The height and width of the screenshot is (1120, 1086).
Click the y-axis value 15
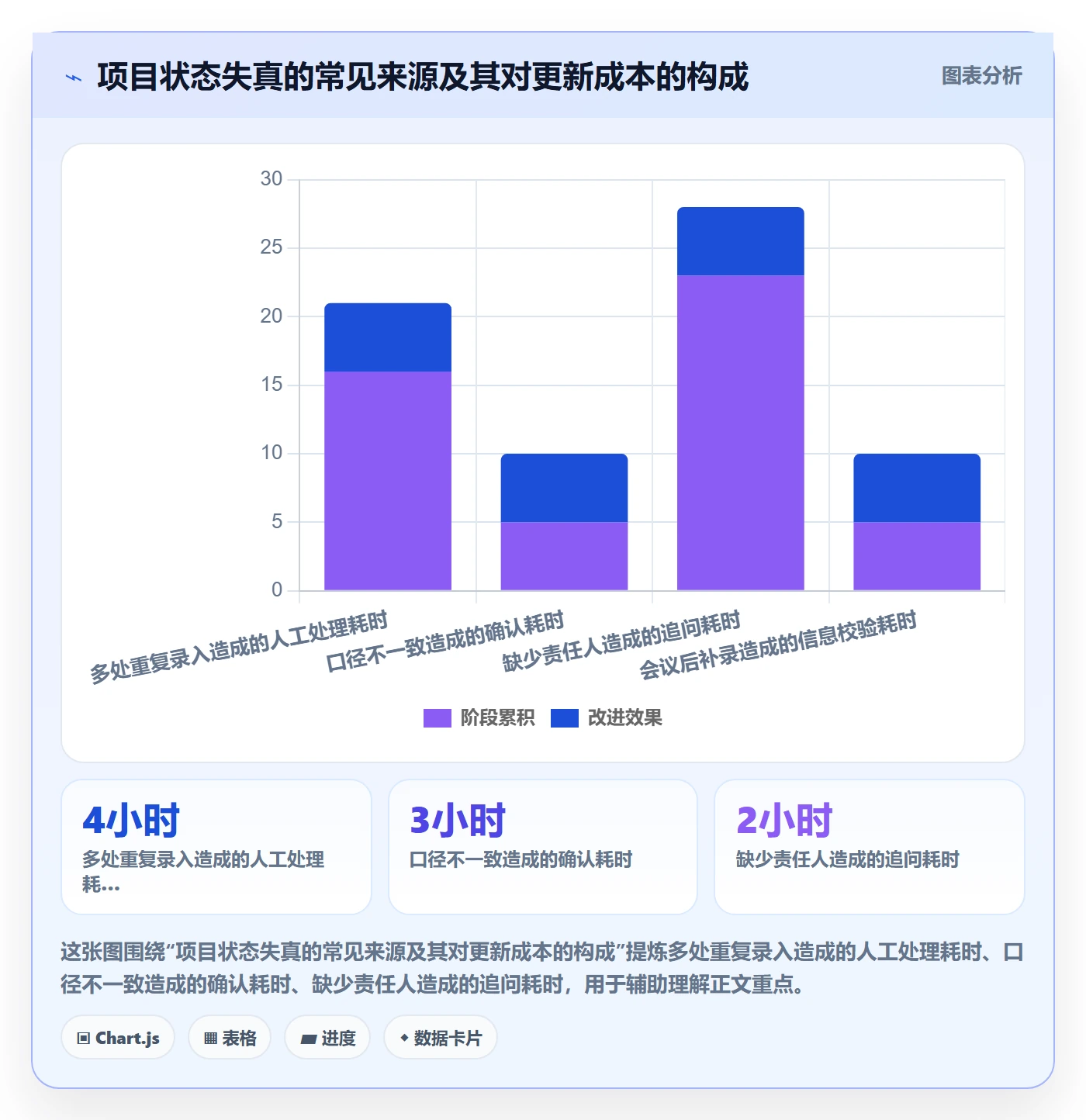271,385
